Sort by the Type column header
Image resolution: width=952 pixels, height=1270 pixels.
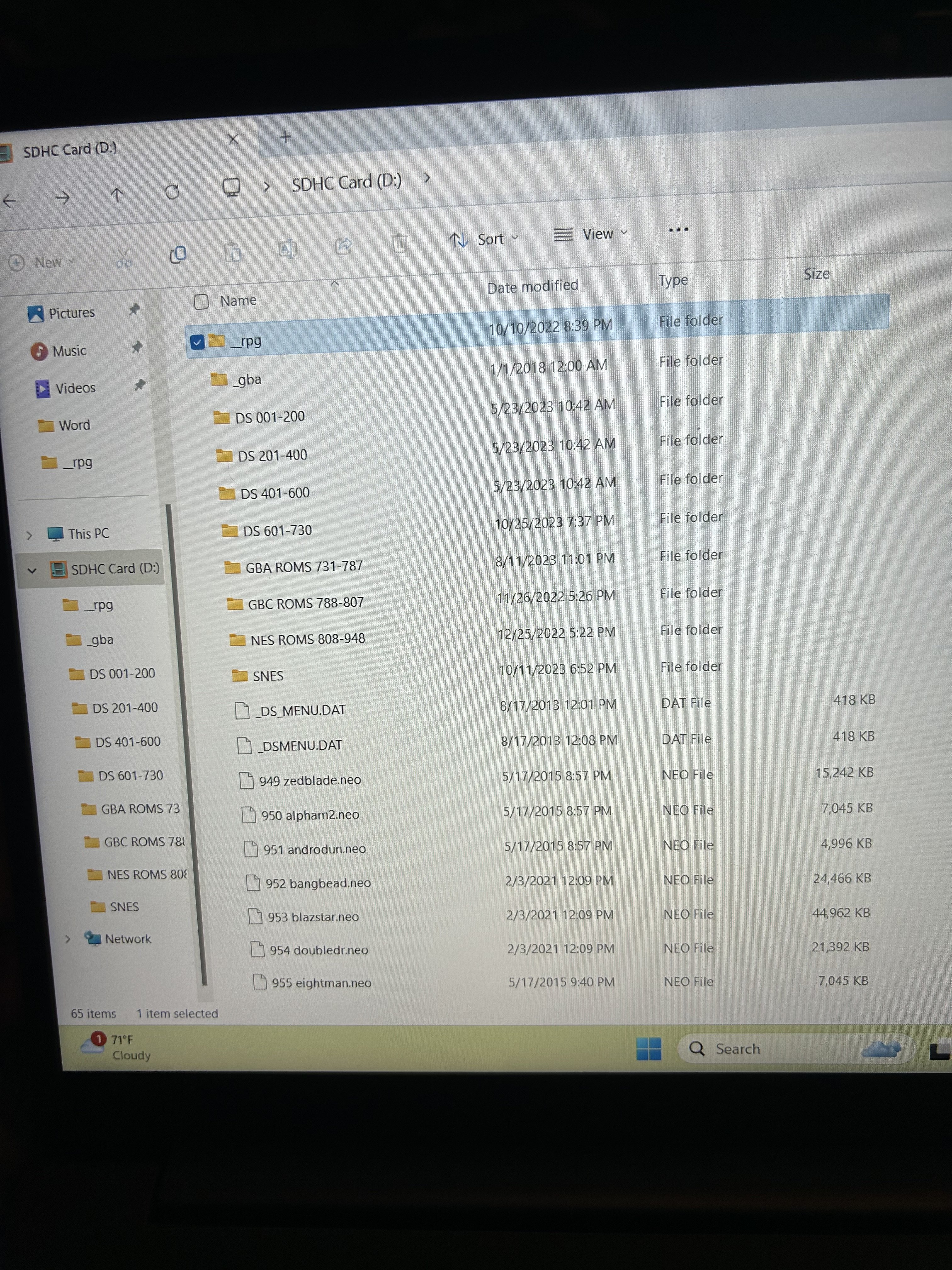673,280
